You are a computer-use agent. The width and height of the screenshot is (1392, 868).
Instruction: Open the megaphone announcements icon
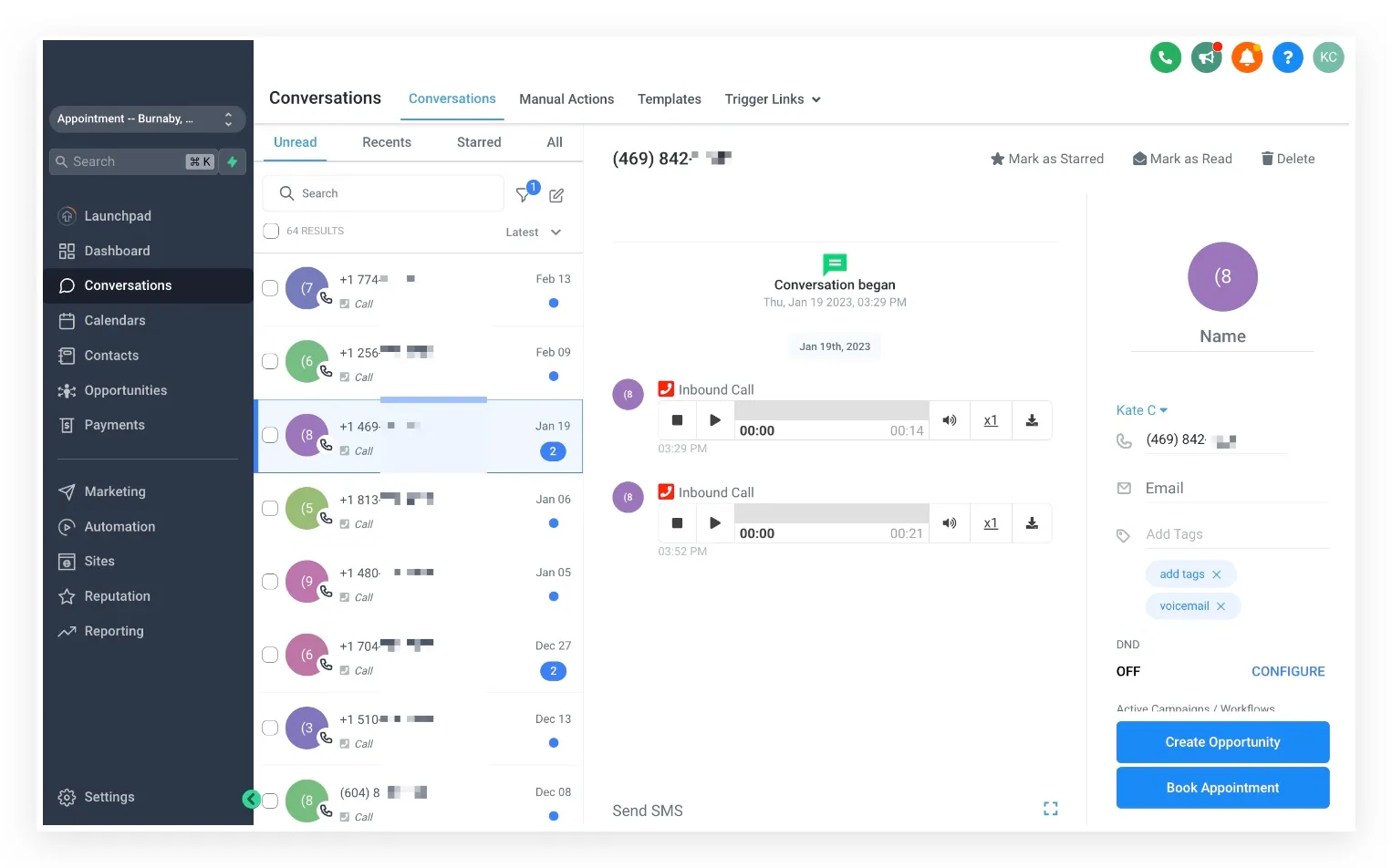[x=1206, y=57]
